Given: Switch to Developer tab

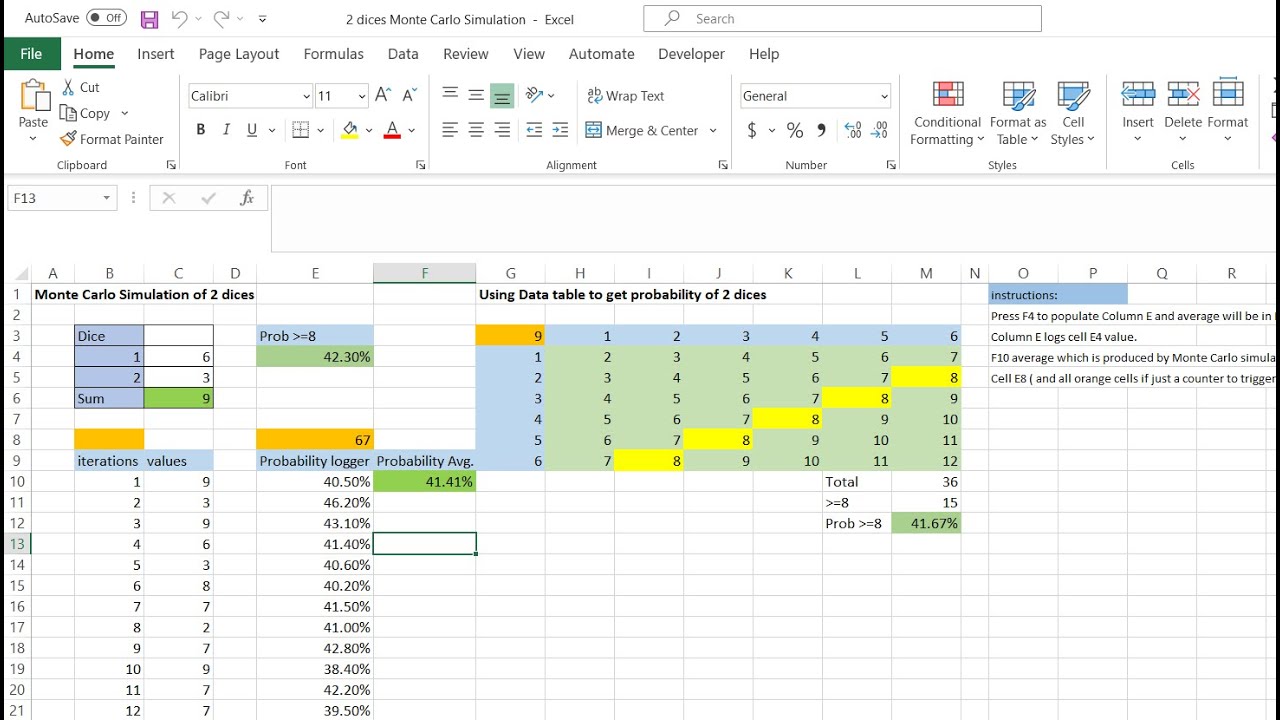Looking at the screenshot, I should tap(691, 54).
